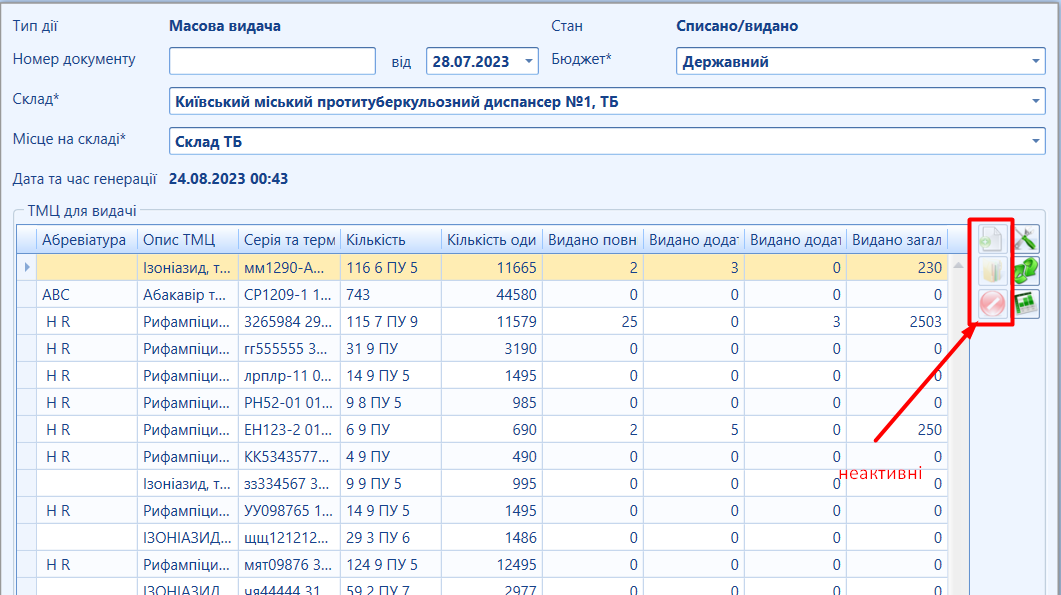This screenshot has height=595, width=1061.
Task: Sort by the Серія та терм column header
Action: 289,240
